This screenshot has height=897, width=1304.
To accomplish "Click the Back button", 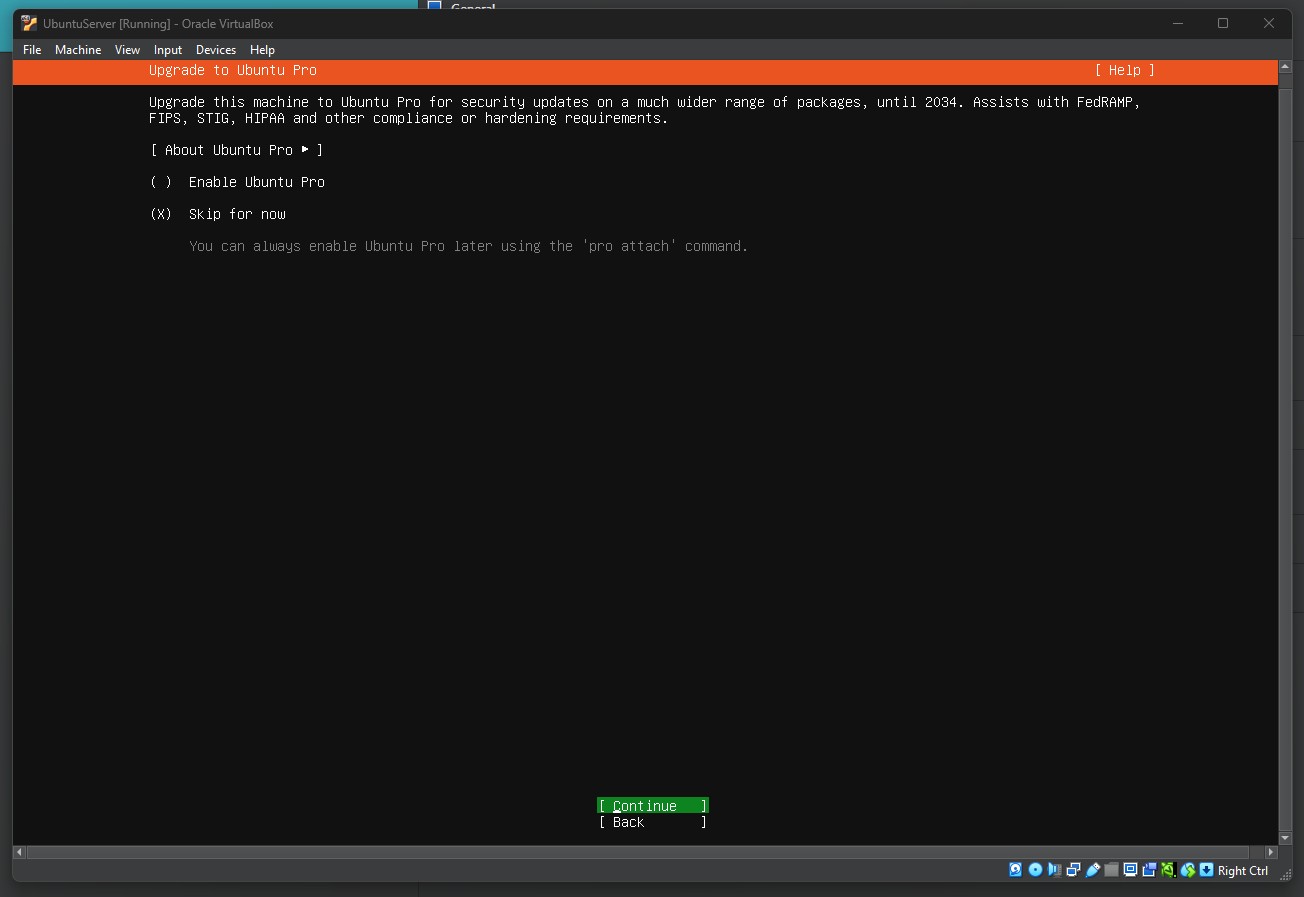I will coord(652,822).
